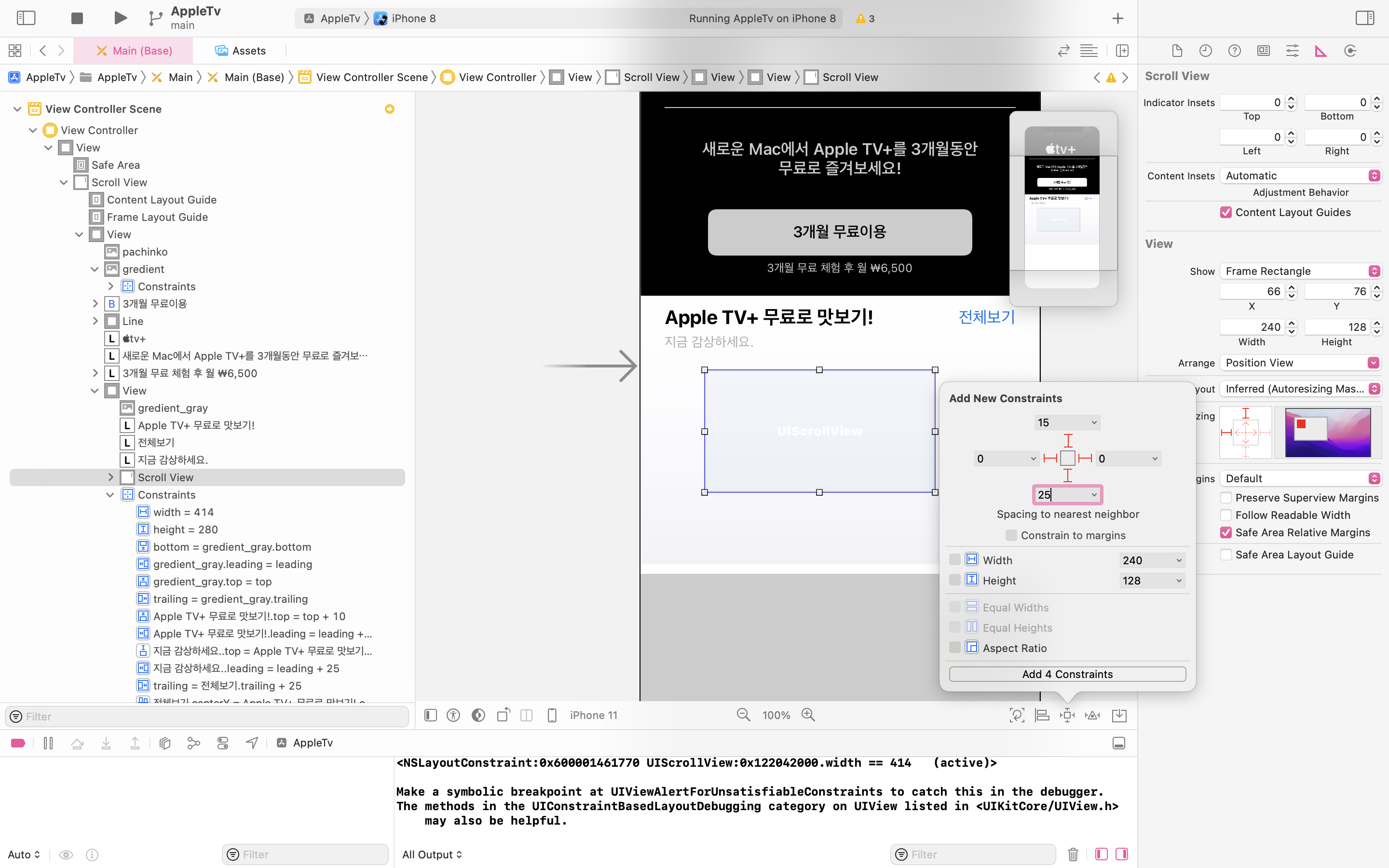
Task: Expand the Line item in outline
Action: coord(95,321)
